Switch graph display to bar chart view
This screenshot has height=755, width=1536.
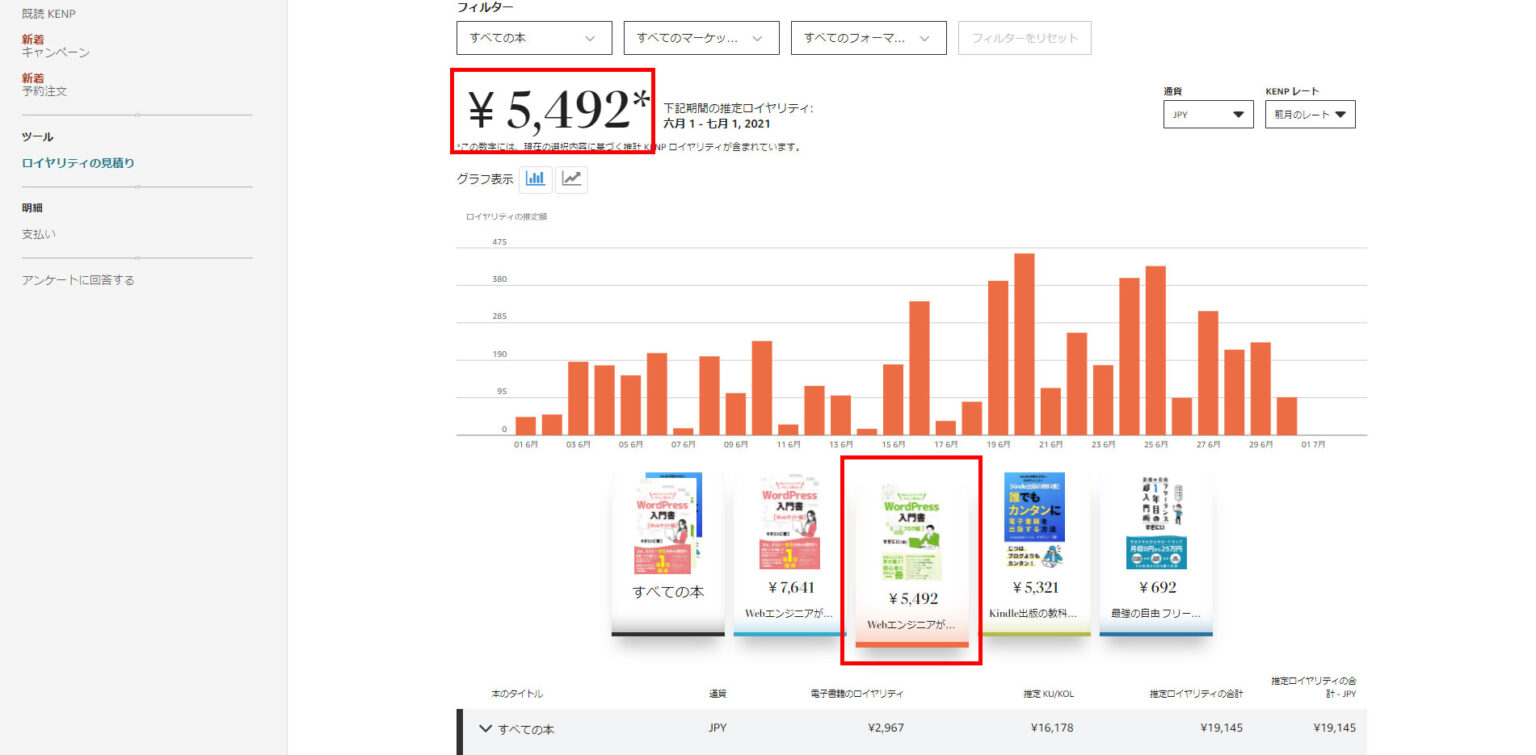pos(537,180)
